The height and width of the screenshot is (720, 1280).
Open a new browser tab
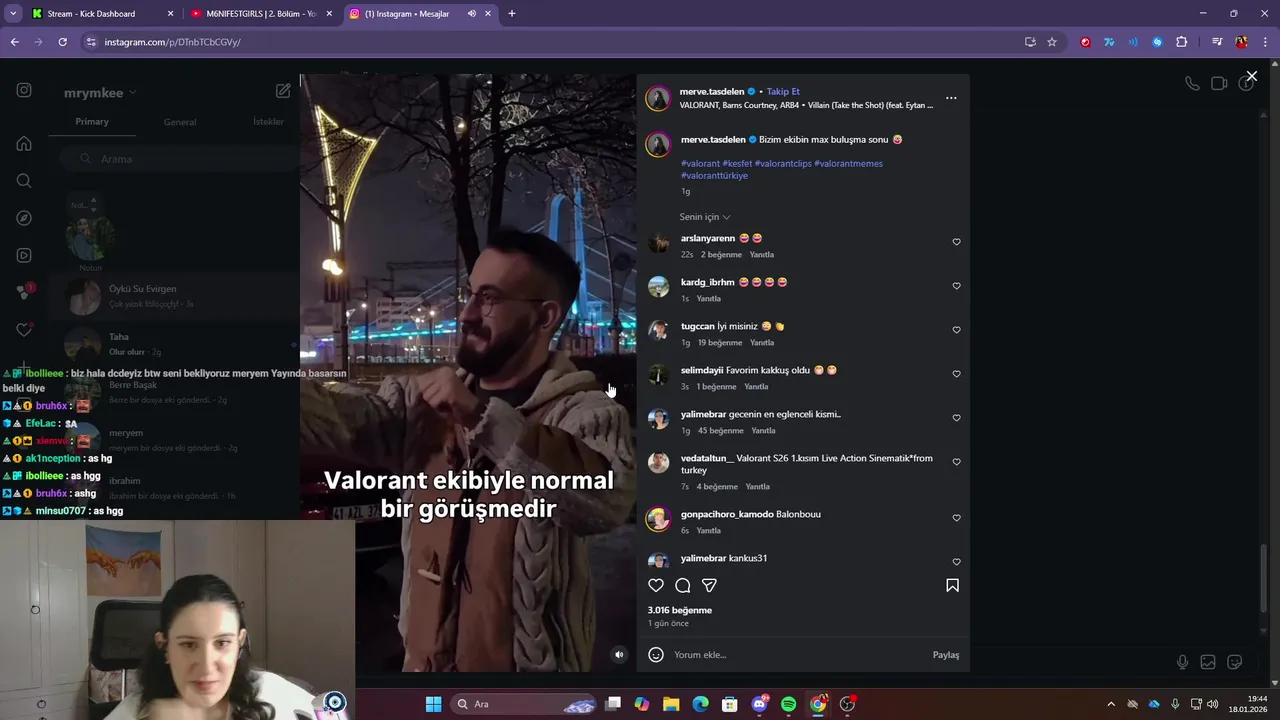512,14
